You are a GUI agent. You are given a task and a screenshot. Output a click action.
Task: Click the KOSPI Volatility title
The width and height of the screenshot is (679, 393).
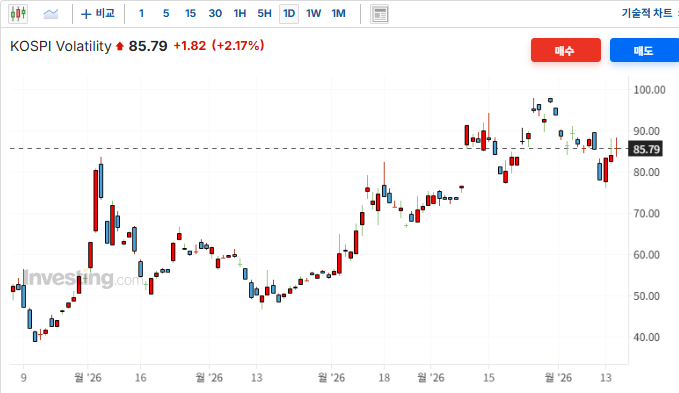61,46
